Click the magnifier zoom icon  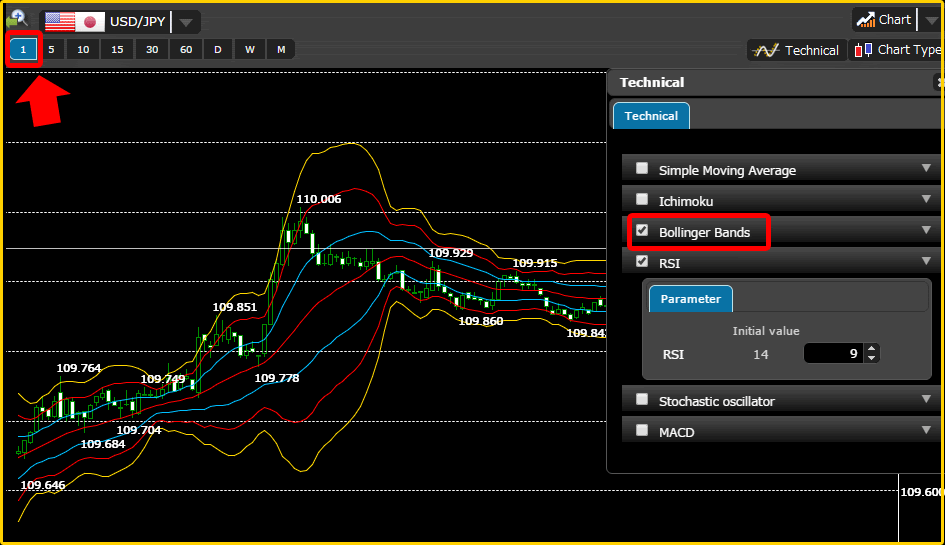tap(17, 19)
